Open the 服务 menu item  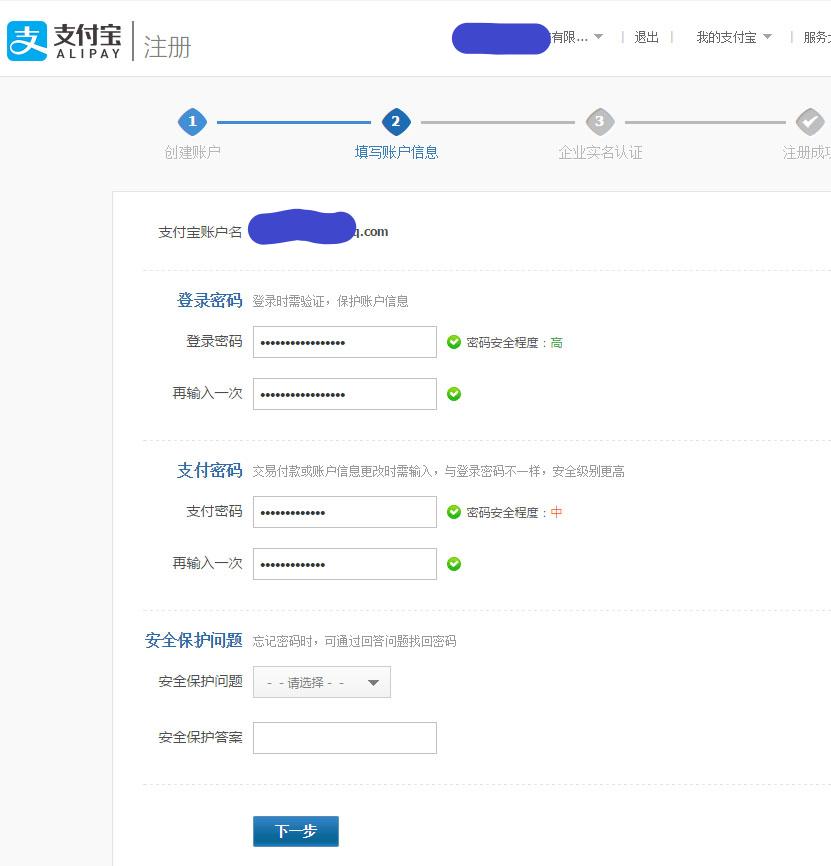[x=818, y=36]
